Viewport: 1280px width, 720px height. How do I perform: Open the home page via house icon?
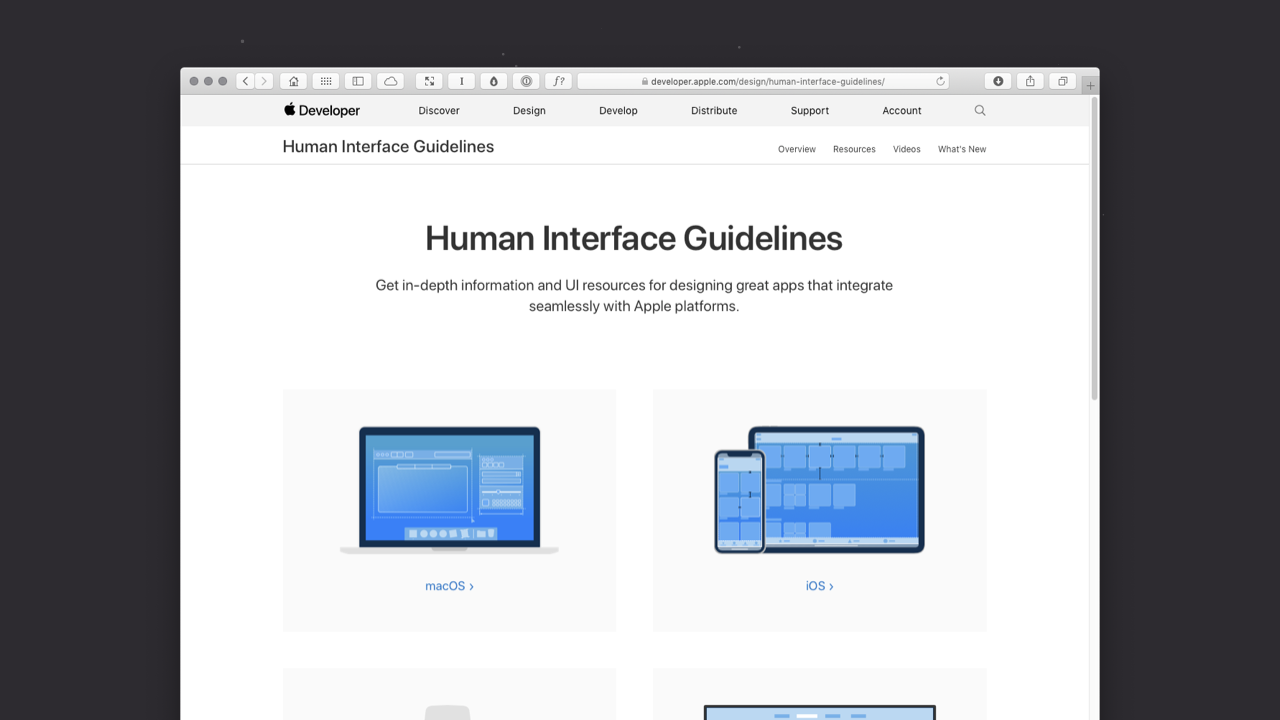[293, 81]
